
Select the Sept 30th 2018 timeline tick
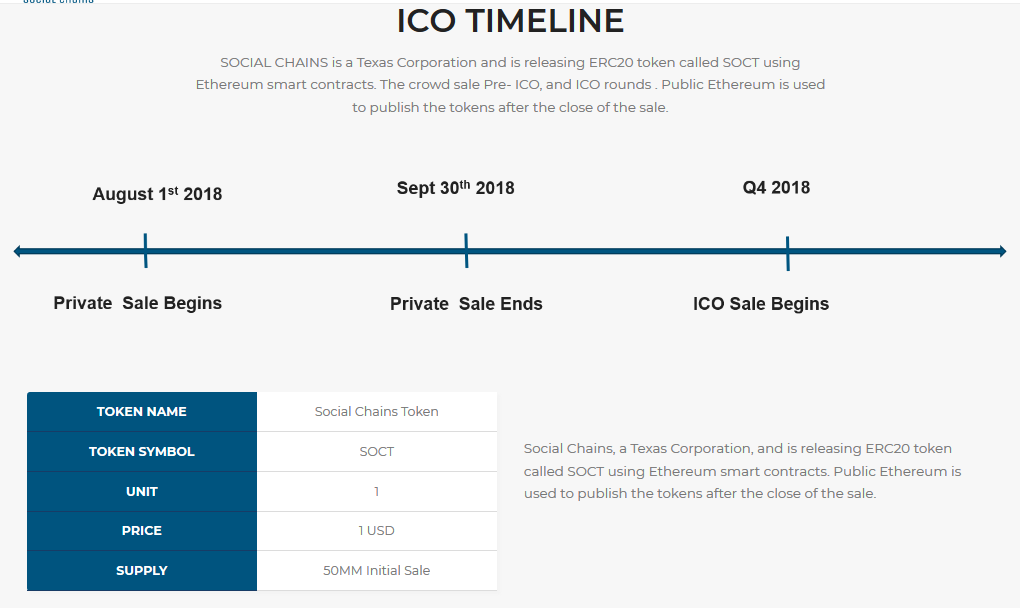(x=466, y=250)
